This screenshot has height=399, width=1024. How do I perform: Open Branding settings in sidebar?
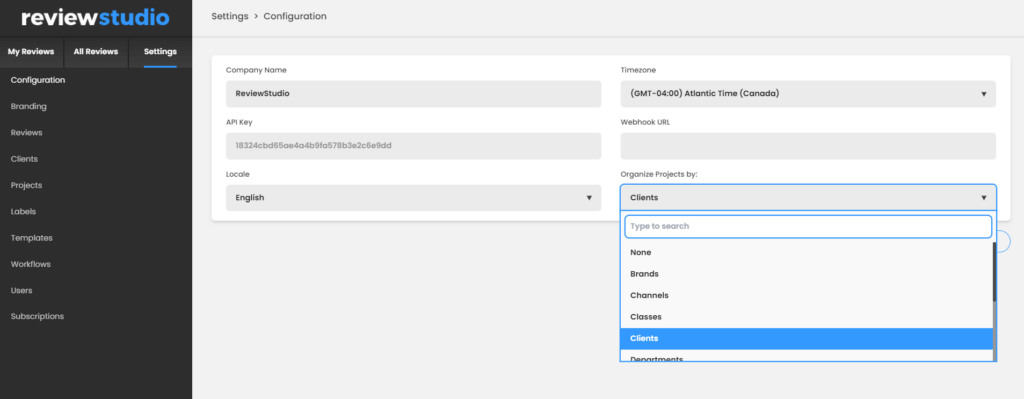[29, 106]
